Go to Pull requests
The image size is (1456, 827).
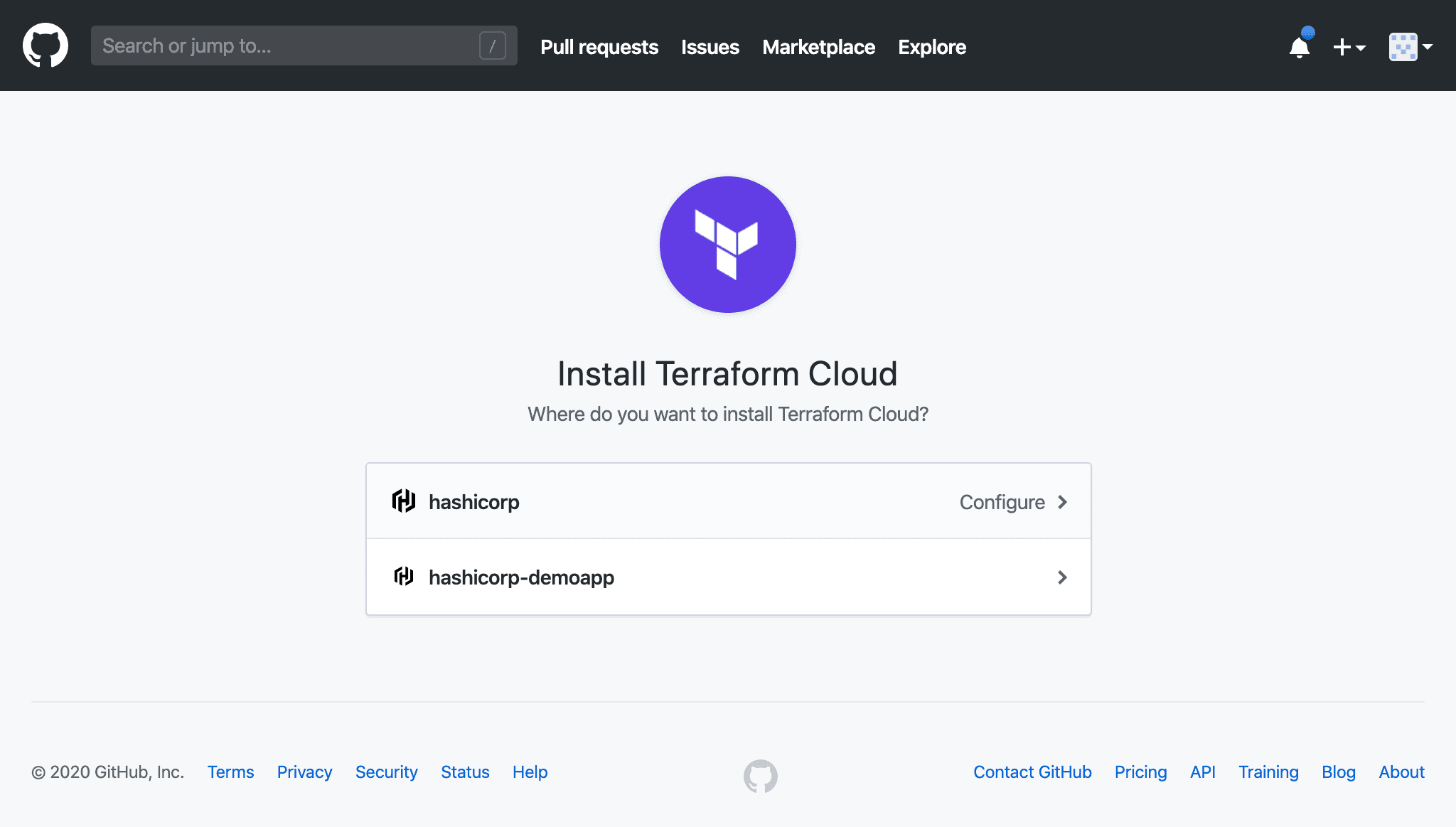(x=599, y=47)
